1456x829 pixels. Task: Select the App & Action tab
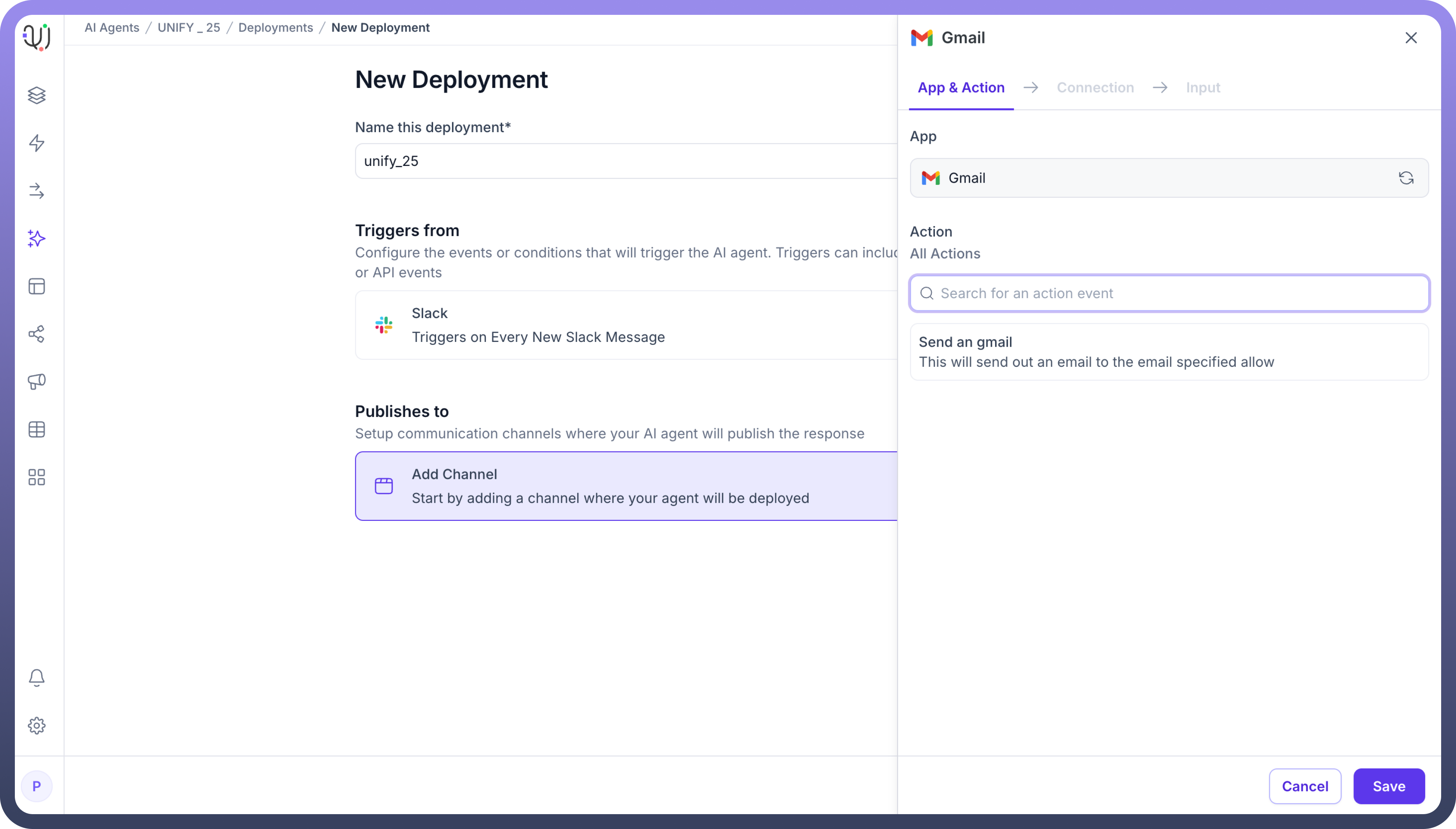[x=961, y=88]
